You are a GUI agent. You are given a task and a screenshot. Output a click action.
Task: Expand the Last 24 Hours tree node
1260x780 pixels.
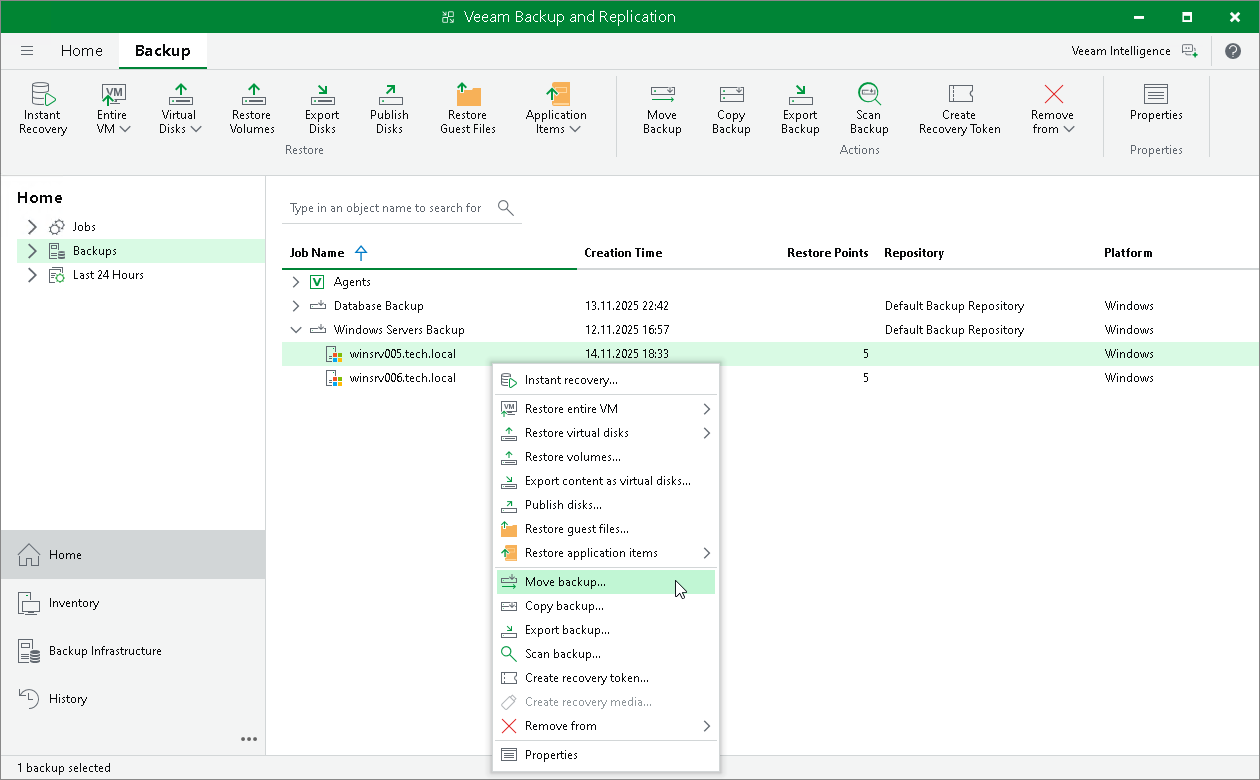point(32,275)
